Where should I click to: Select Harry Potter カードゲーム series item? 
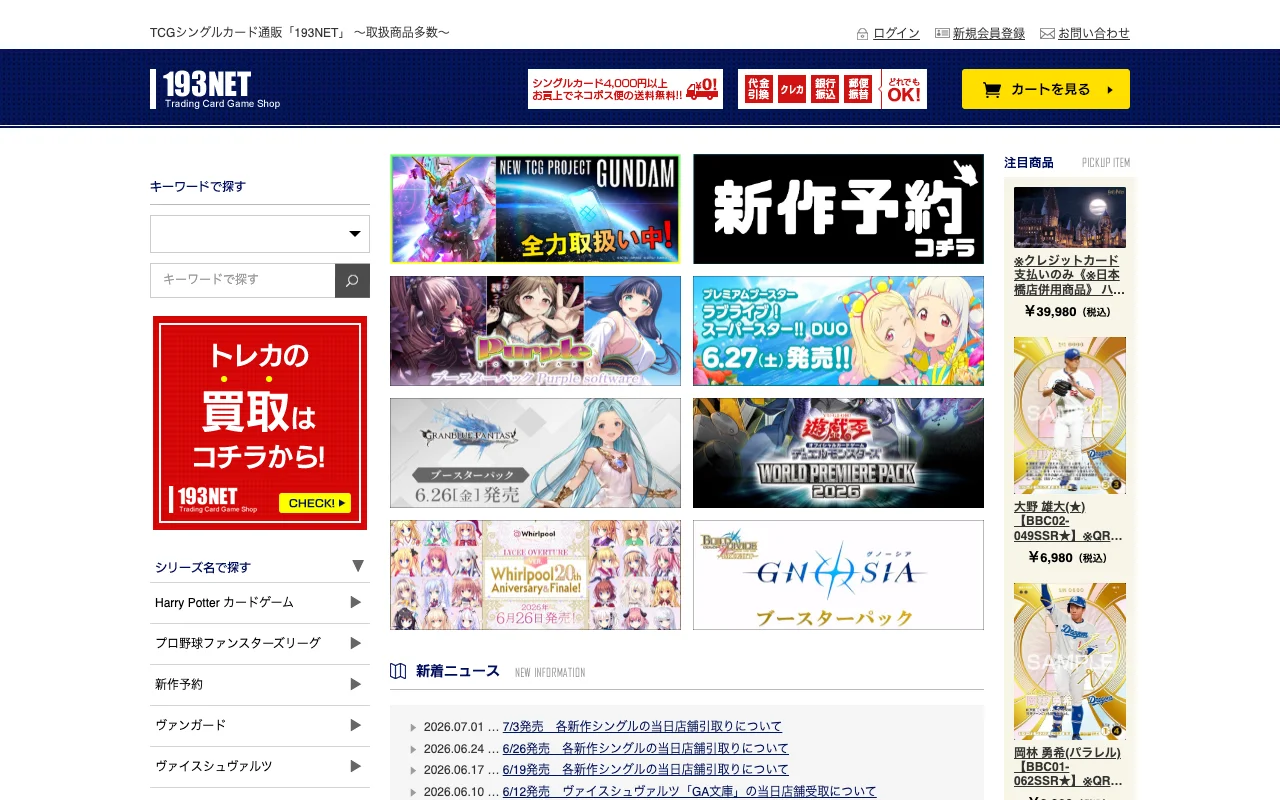(x=260, y=603)
